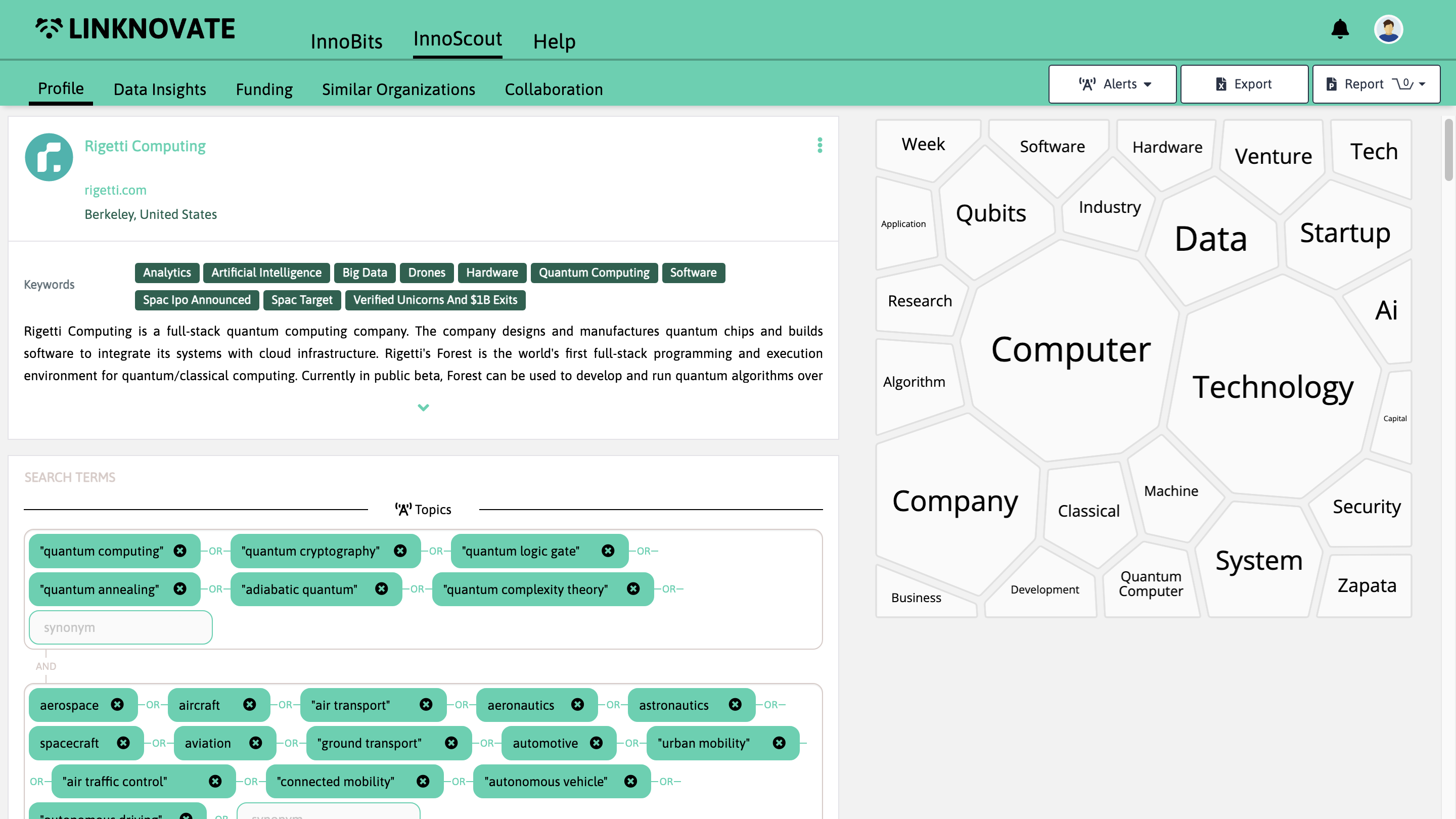The width and height of the screenshot is (1456, 819).
Task: Open the Funding tab
Action: click(264, 89)
